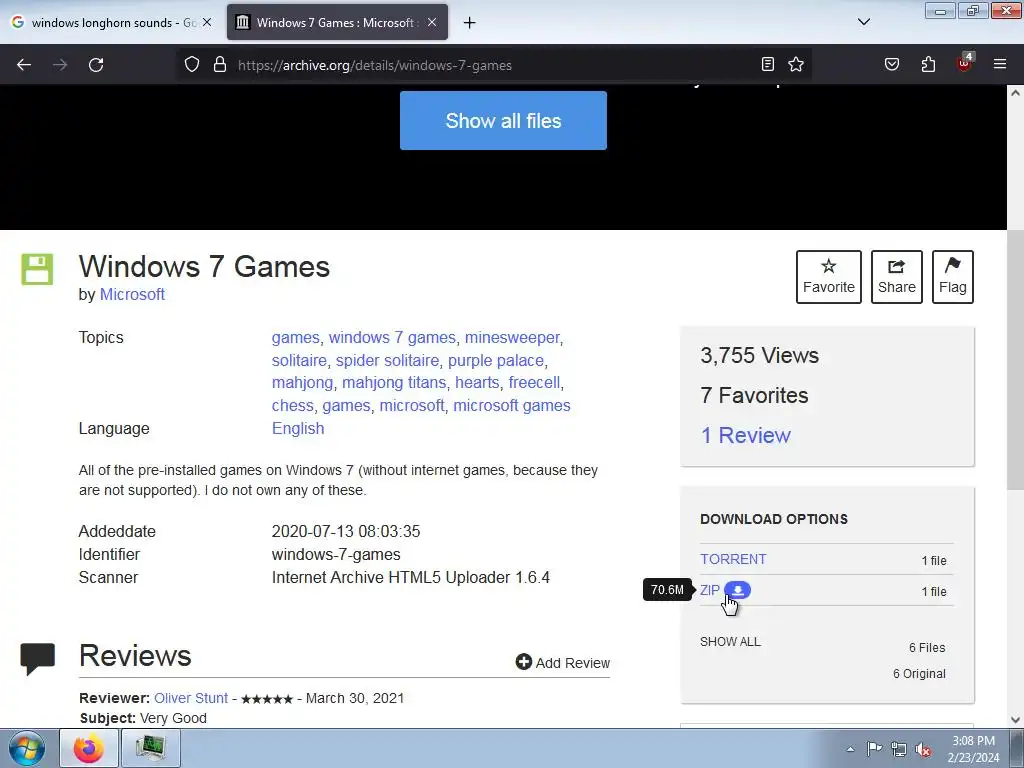Open the Windows Start menu orb

[27, 748]
